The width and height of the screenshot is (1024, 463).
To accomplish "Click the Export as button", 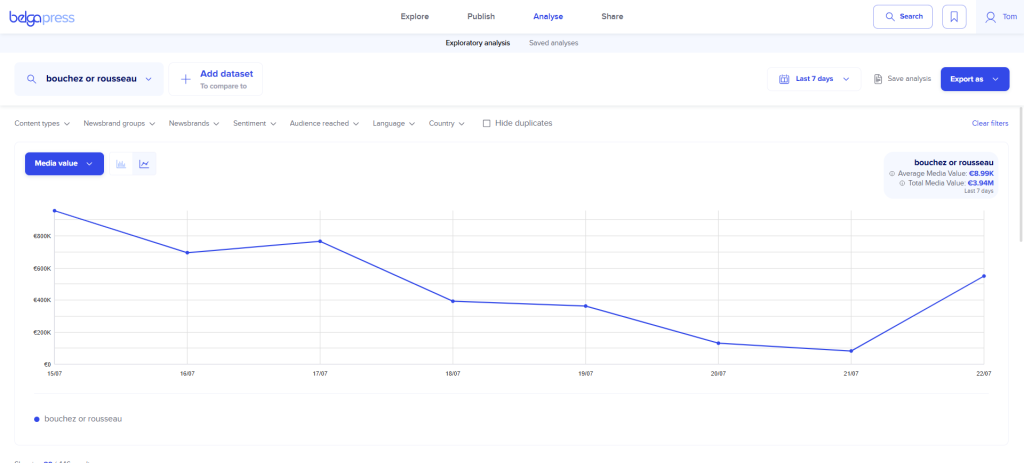I will click(x=974, y=79).
